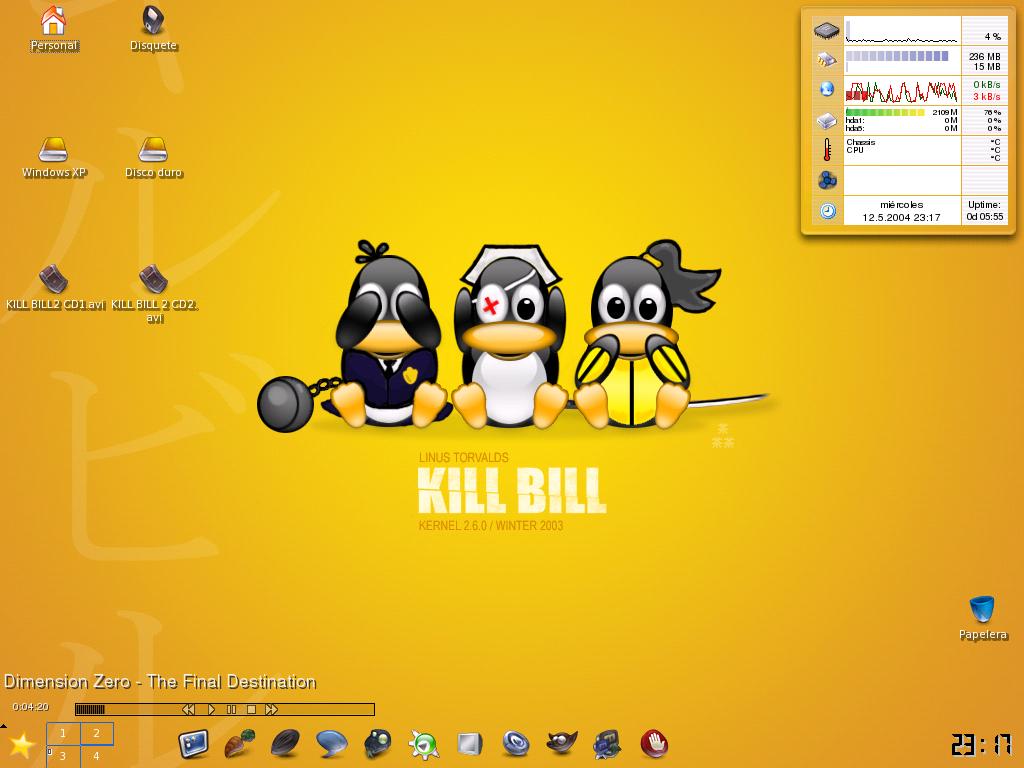Click the clock icon in the monitor widget

(827, 210)
